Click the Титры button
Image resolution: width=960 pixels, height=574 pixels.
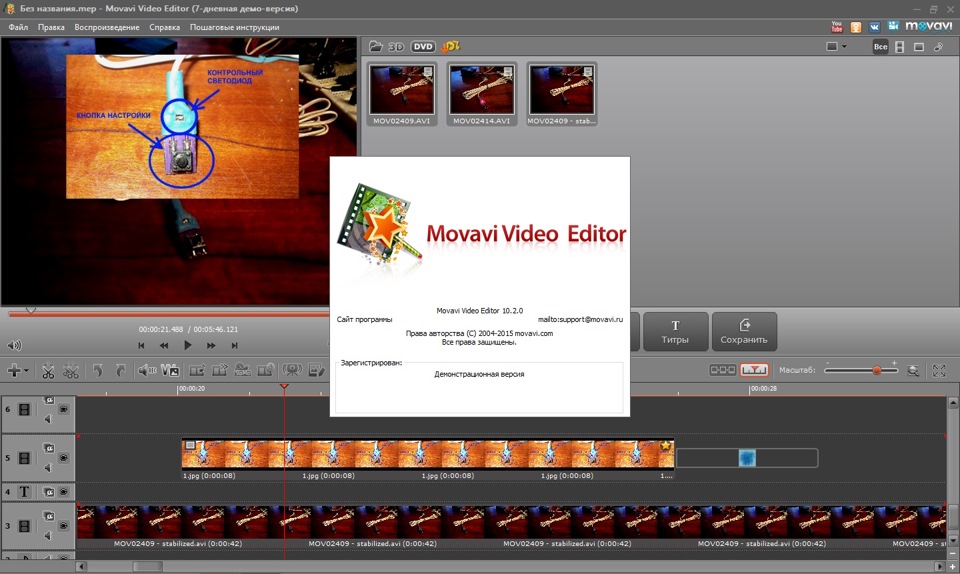(x=675, y=332)
